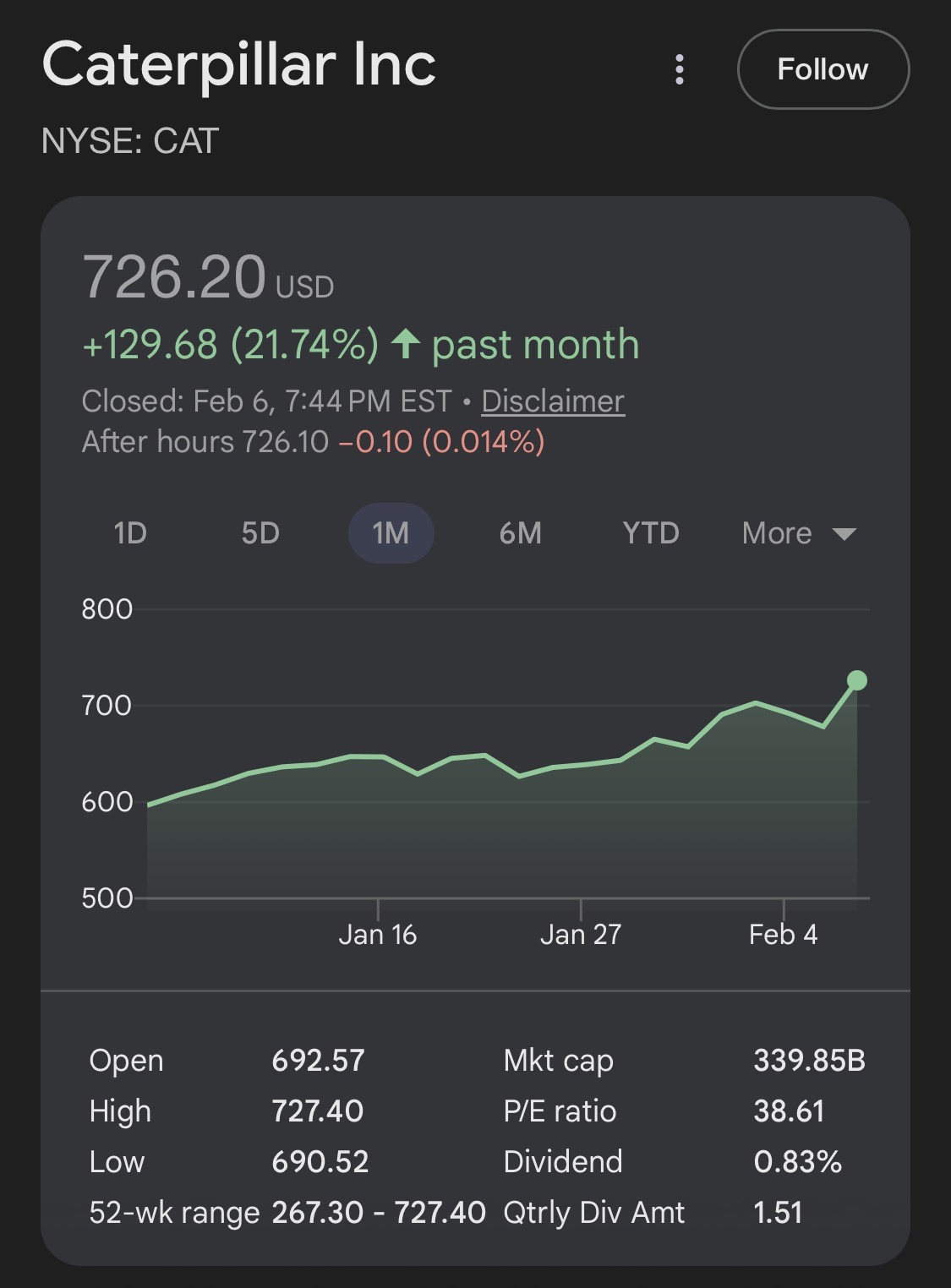951x1288 pixels.
Task: Click the 52-wk range value
Action: tap(378, 1212)
